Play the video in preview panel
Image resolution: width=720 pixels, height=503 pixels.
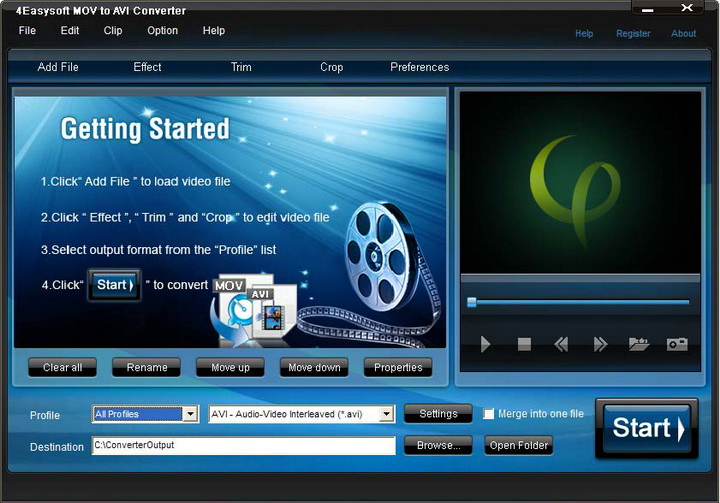tap(485, 344)
